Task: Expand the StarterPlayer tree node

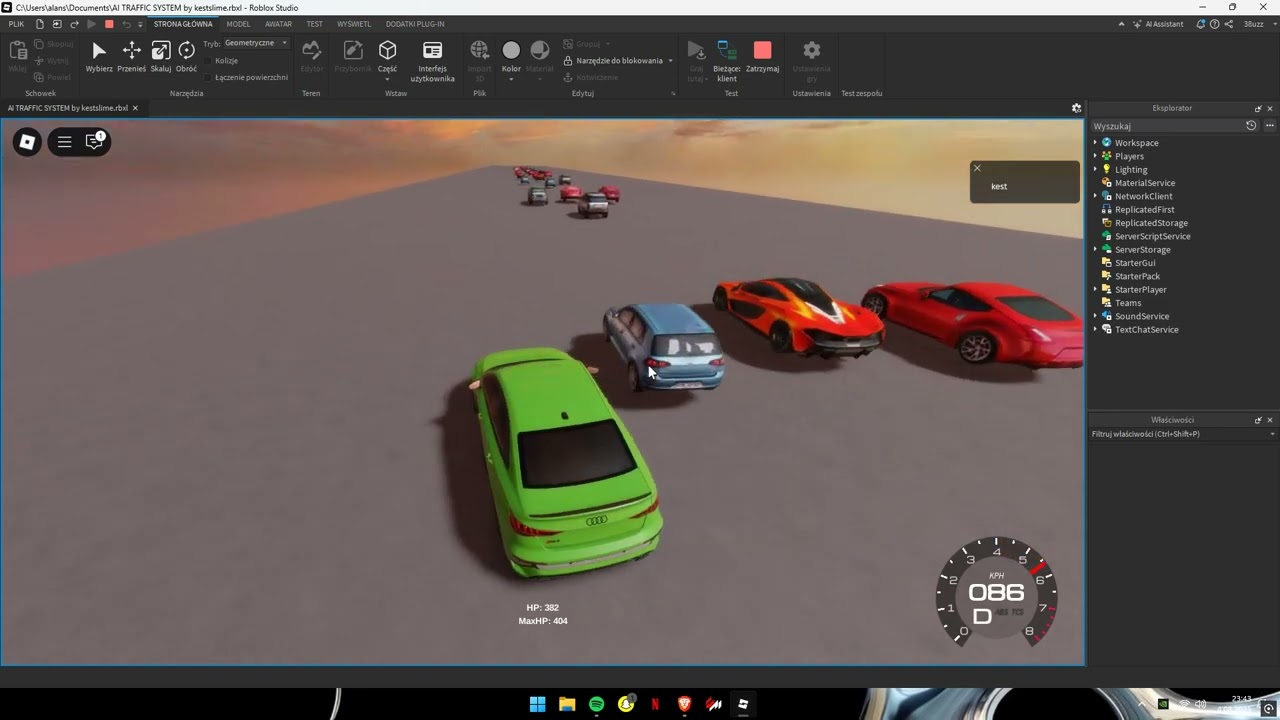Action: tap(1095, 289)
